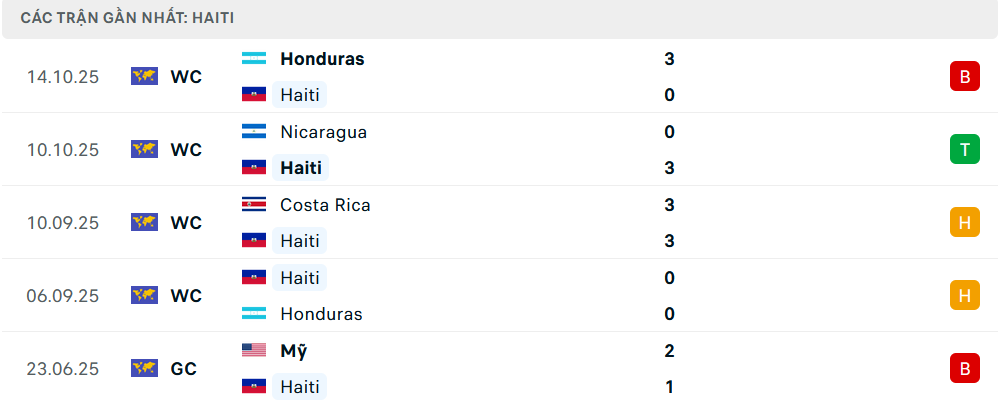The image size is (1002, 402).
Task: Open the Nicaragua team link
Action: [323, 132]
